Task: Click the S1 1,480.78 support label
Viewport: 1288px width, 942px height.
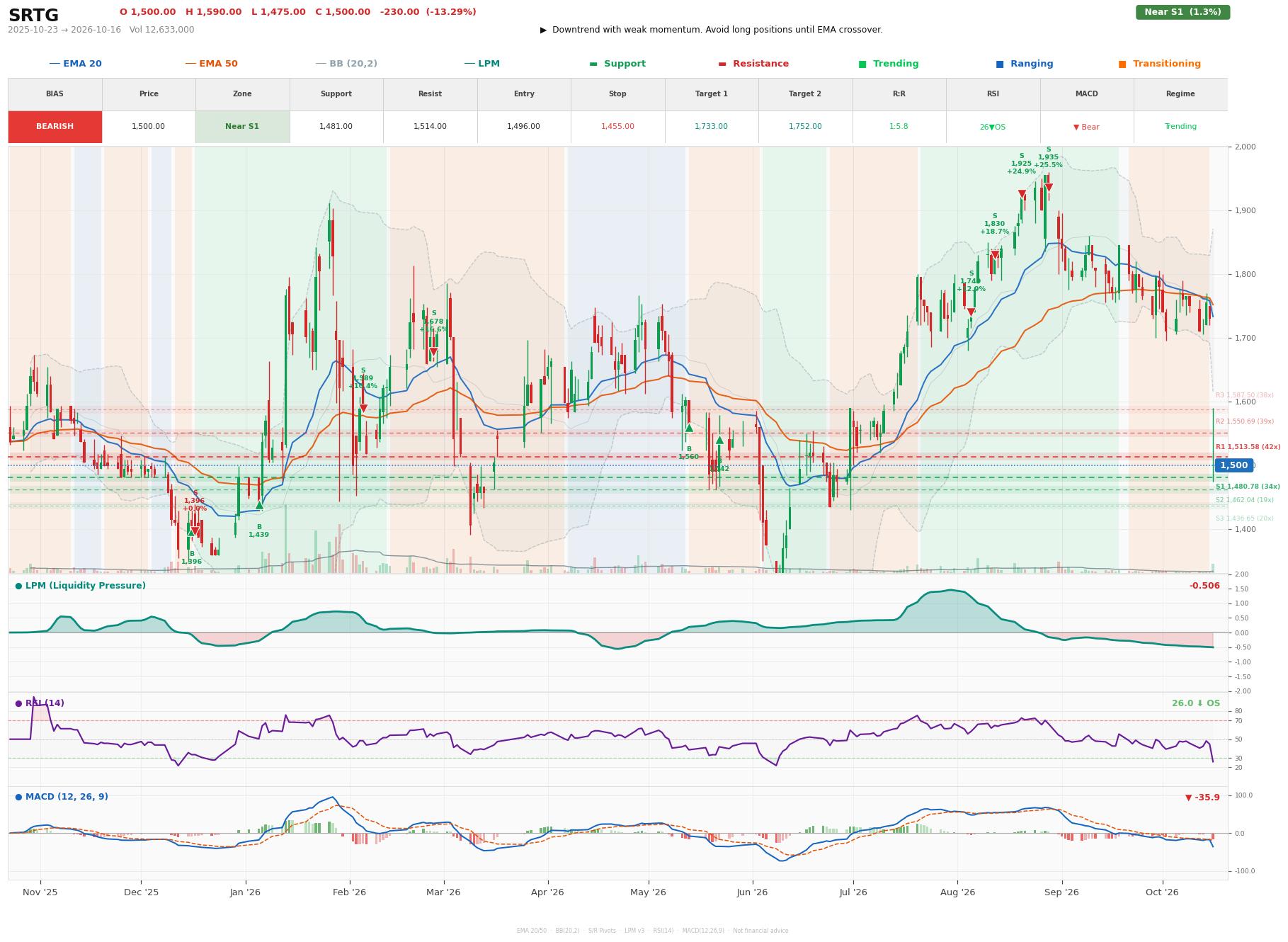Action: pos(1248,487)
